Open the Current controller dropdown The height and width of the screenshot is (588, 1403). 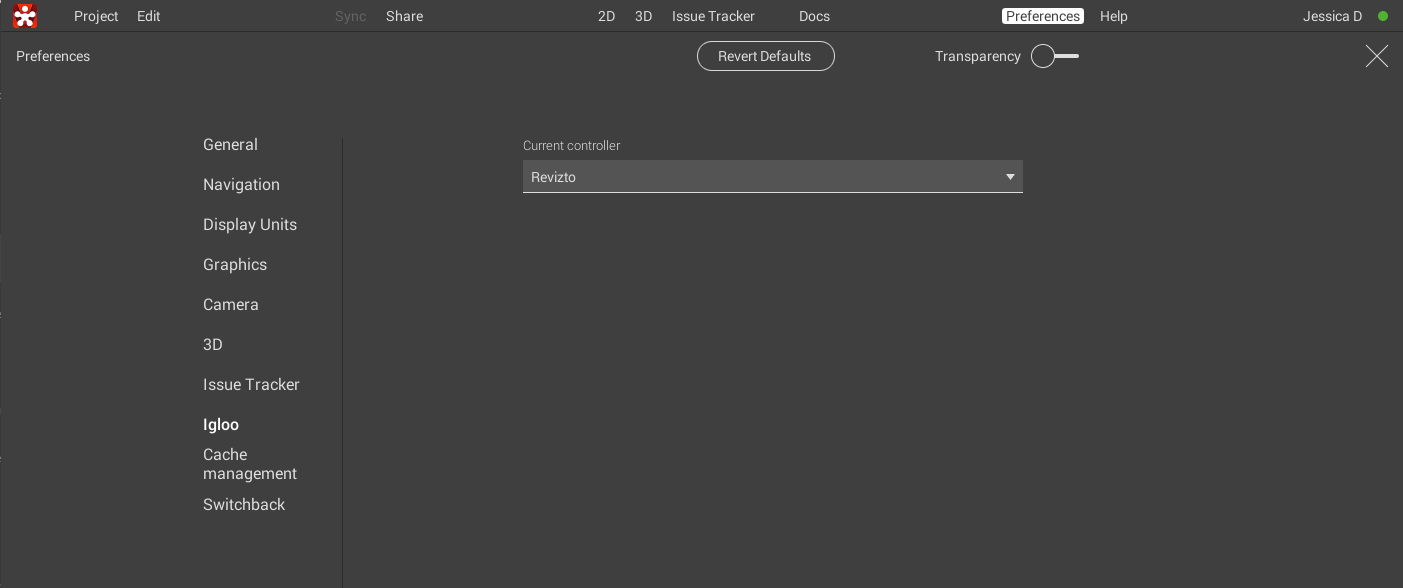[x=772, y=177]
